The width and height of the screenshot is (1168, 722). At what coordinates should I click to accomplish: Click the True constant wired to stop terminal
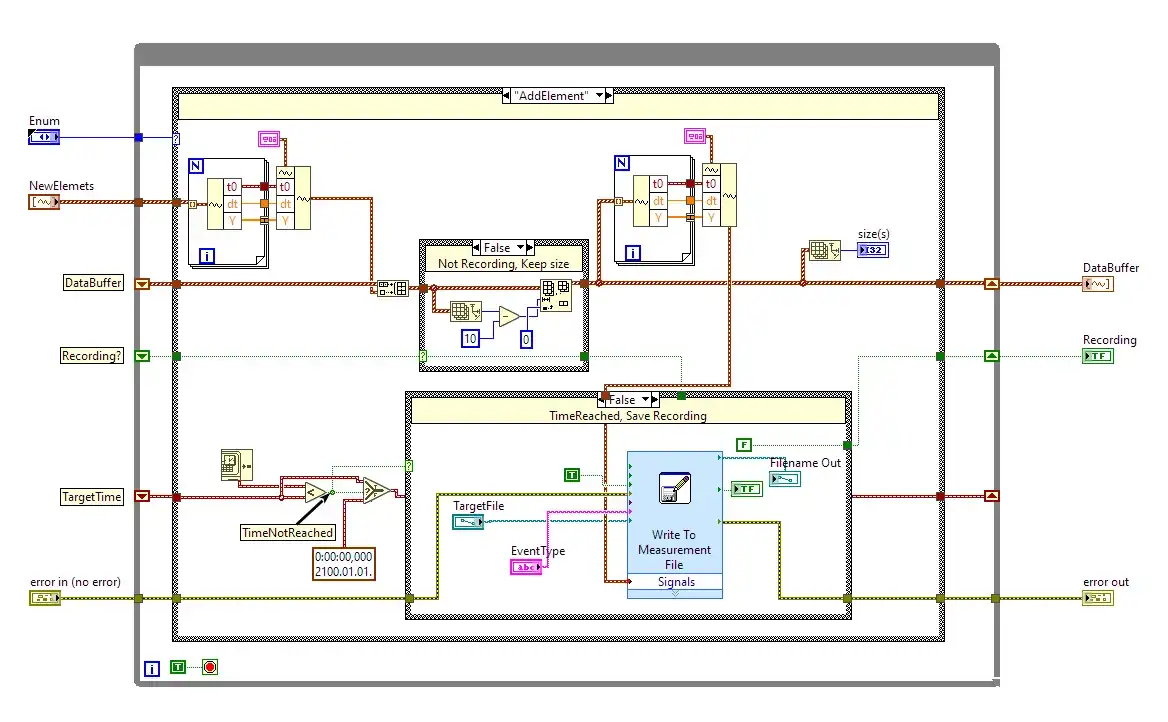tap(177, 667)
